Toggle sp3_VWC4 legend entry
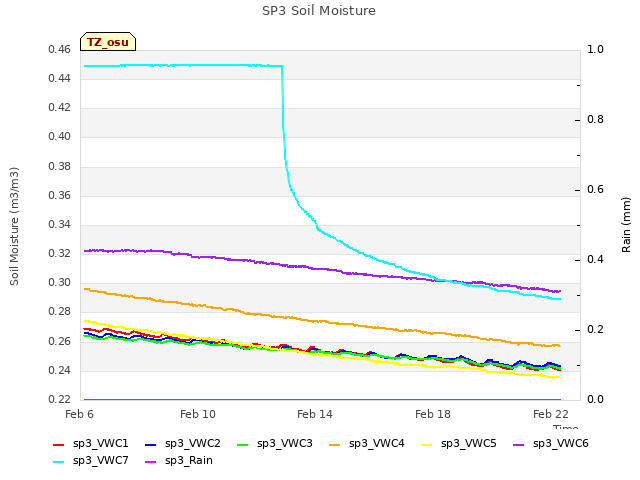The height and width of the screenshot is (480, 640). tap(367, 444)
